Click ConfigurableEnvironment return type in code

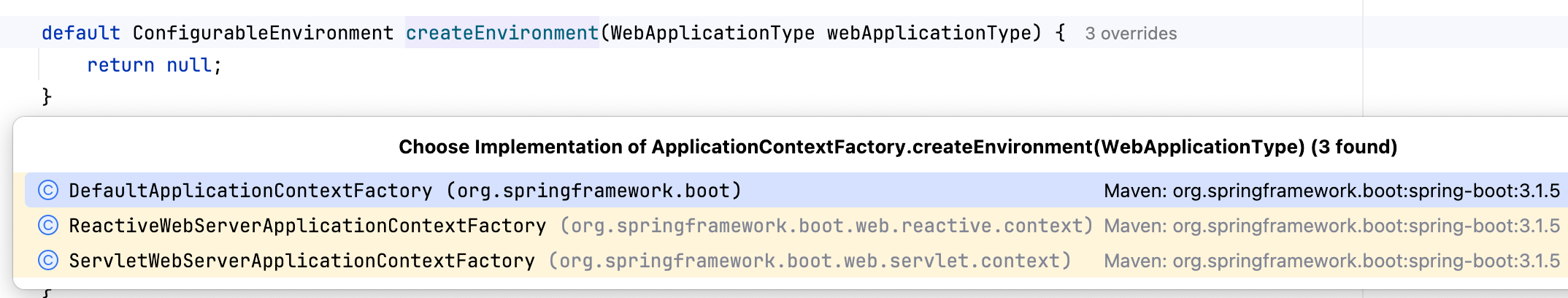(263, 33)
